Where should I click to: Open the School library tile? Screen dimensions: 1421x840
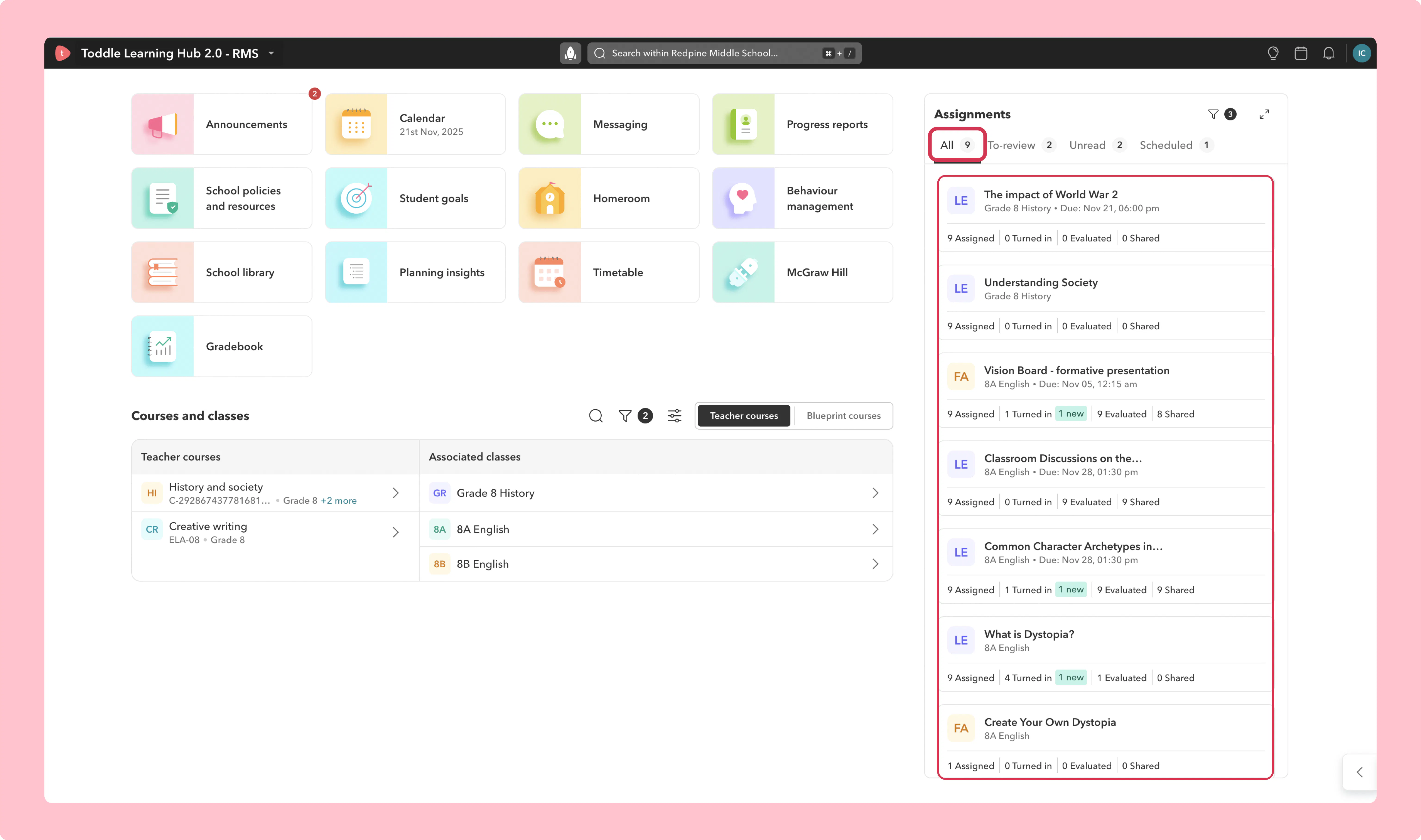coord(221,272)
